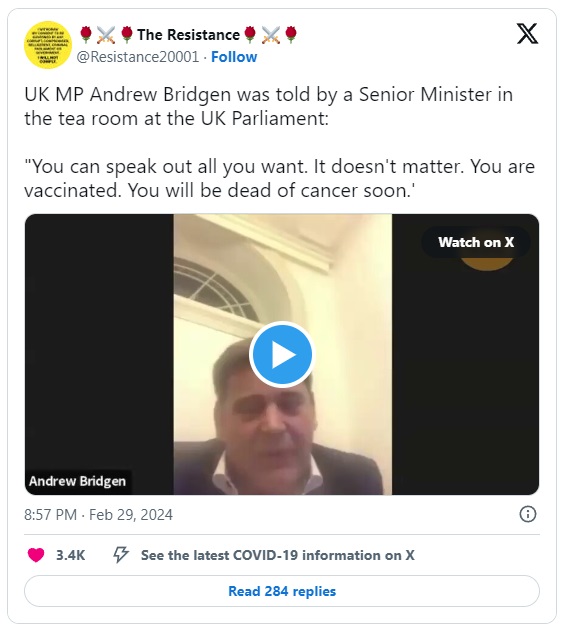Open The Resistance profile avatar
The height and width of the screenshot is (634, 565).
pyautogui.click(x=48, y=45)
